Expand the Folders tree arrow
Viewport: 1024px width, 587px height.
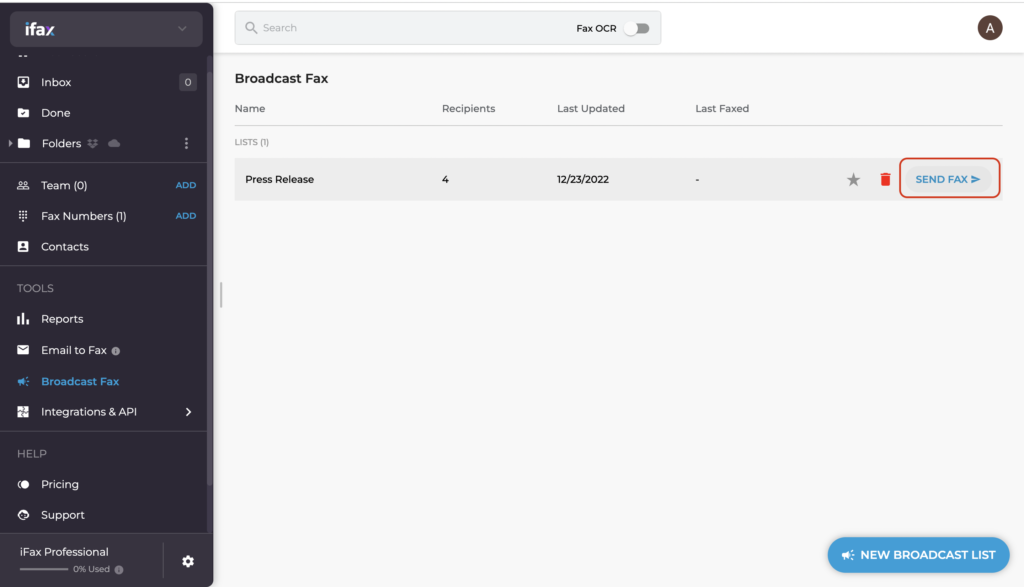pyautogui.click(x=10, y=143)
